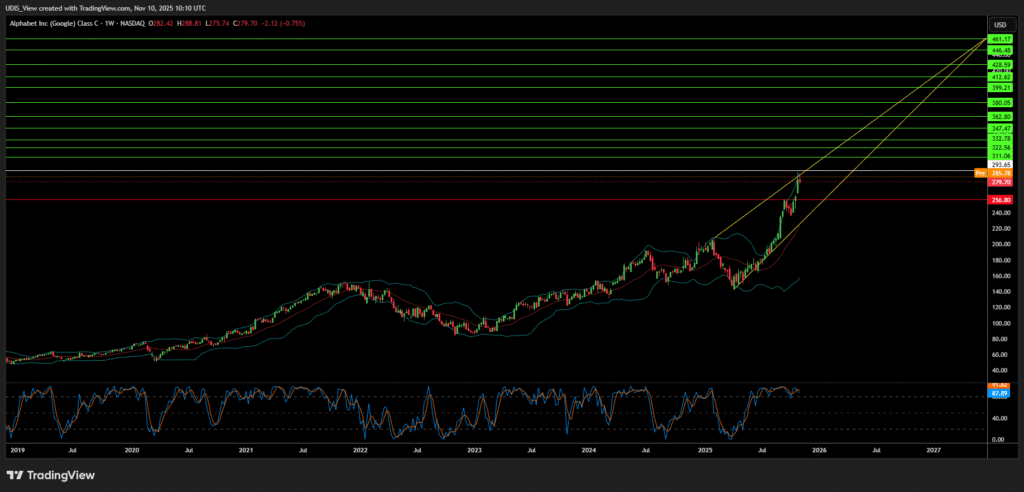Click the 428.59 green level label
The width and height of the screenshot is (1024, 492).
[999, 64]
